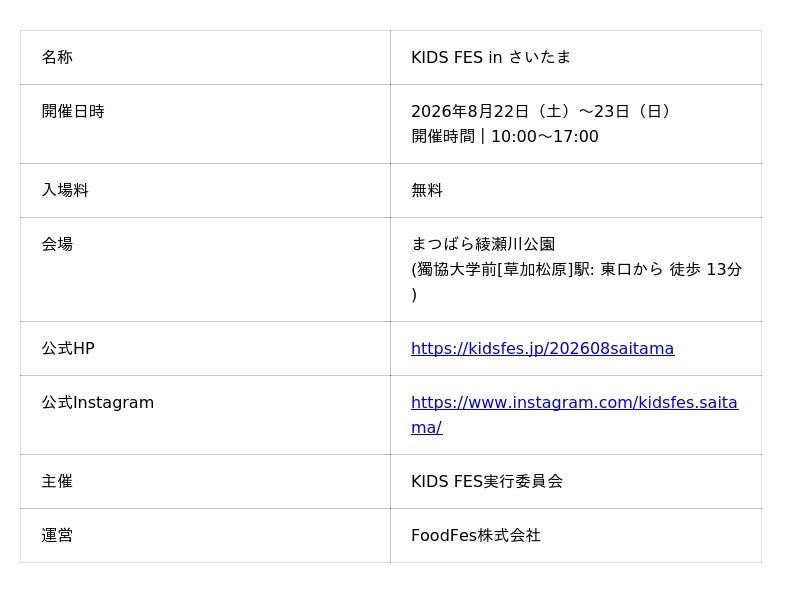Select the KIDS FES実行委員会 organizer text
This screenshot has width=800, height=593.
coord(487,481)
